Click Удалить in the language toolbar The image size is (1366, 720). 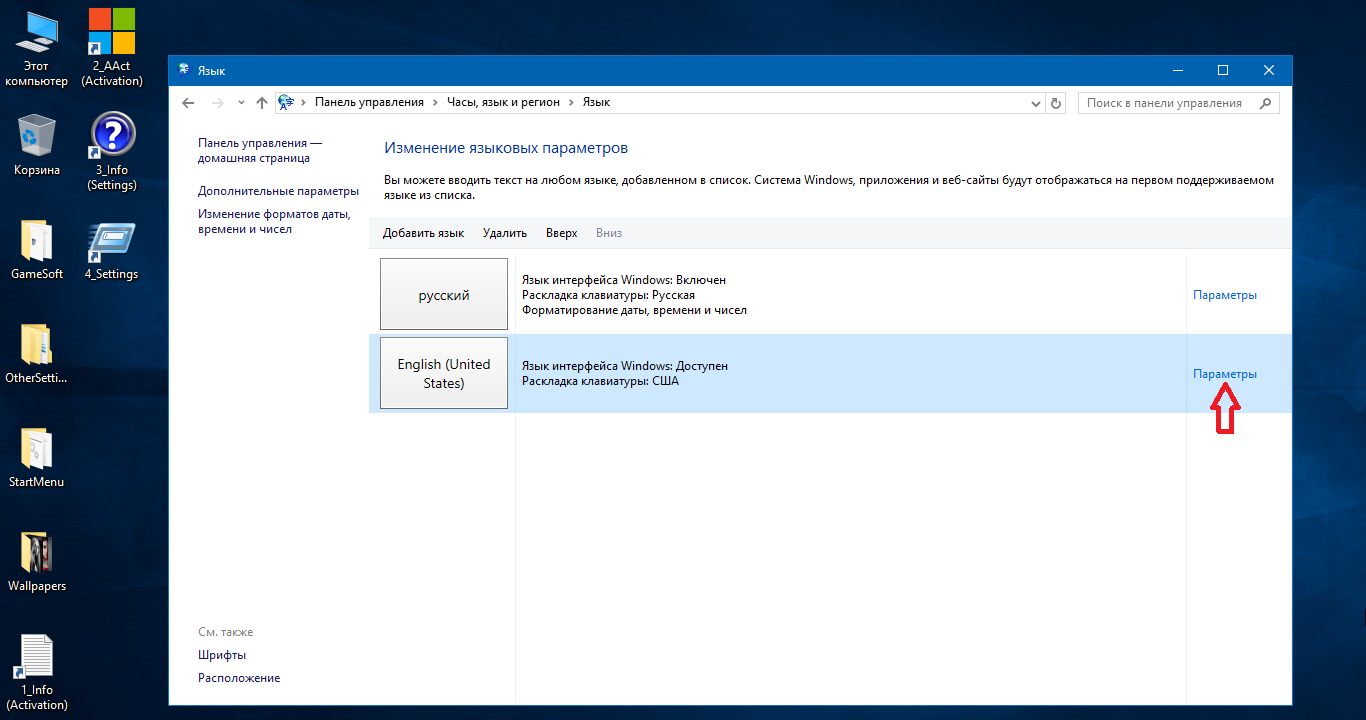point(504,233)
